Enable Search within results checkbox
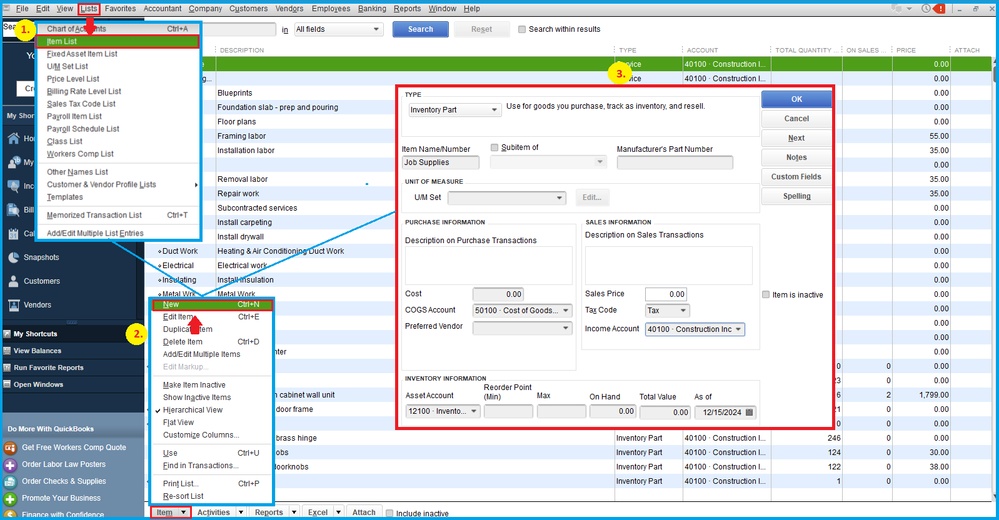 coord(522,29)
